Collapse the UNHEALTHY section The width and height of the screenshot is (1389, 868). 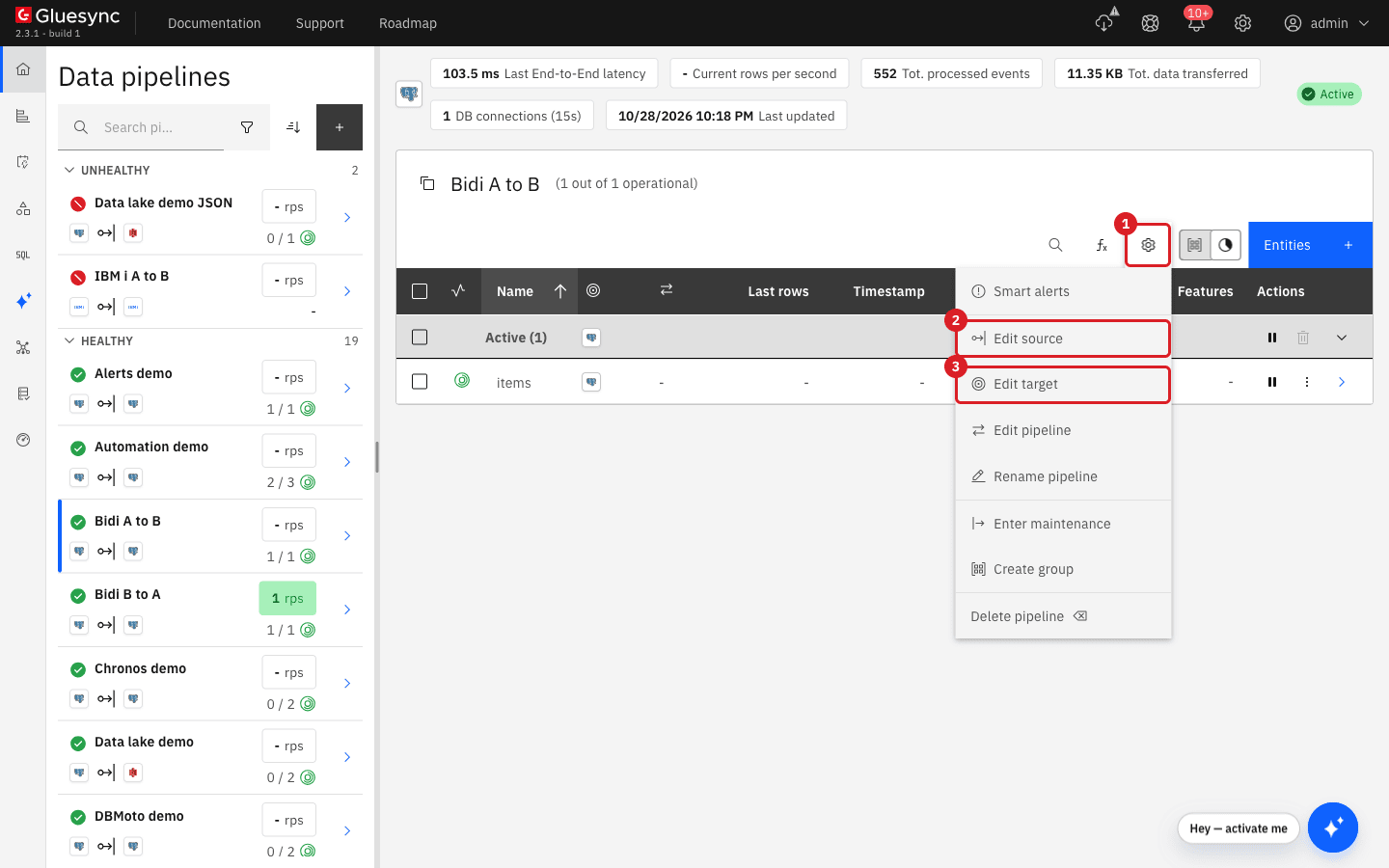(69, 170)
